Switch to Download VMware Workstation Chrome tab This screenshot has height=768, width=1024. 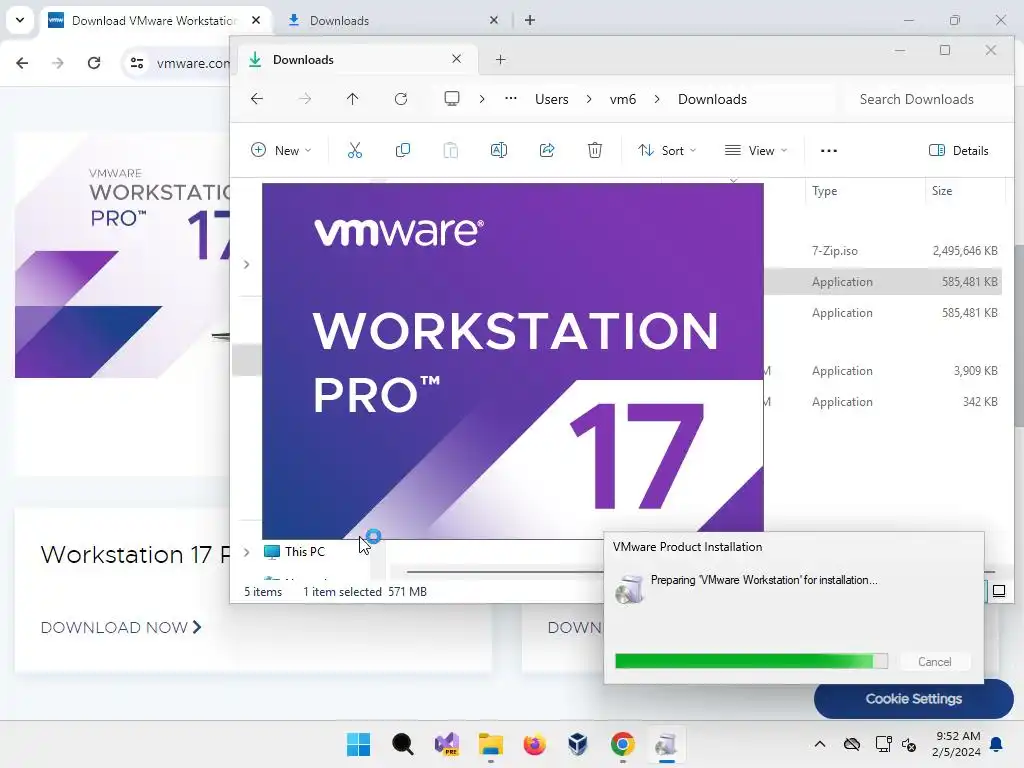coord(155,21)
